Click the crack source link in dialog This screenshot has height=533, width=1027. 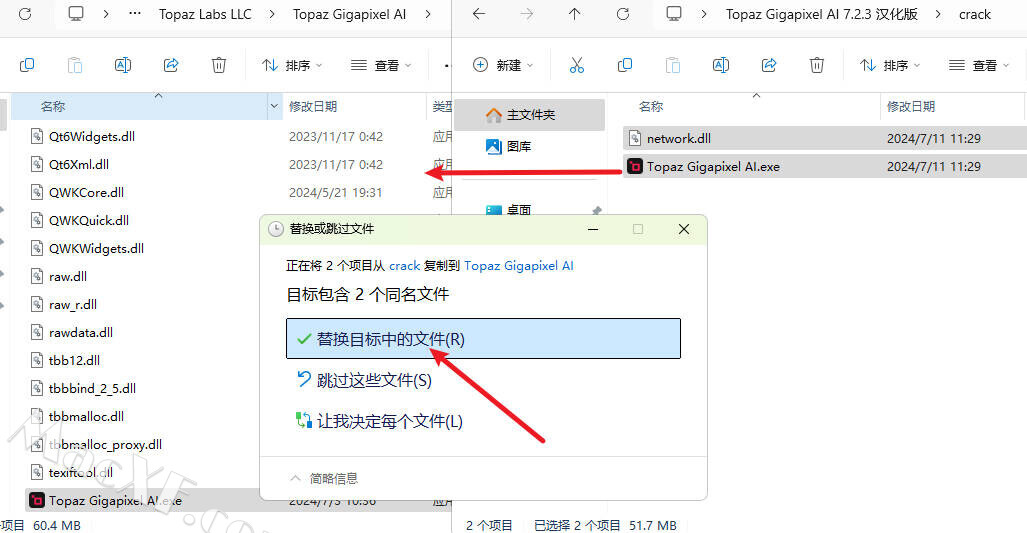404,266
